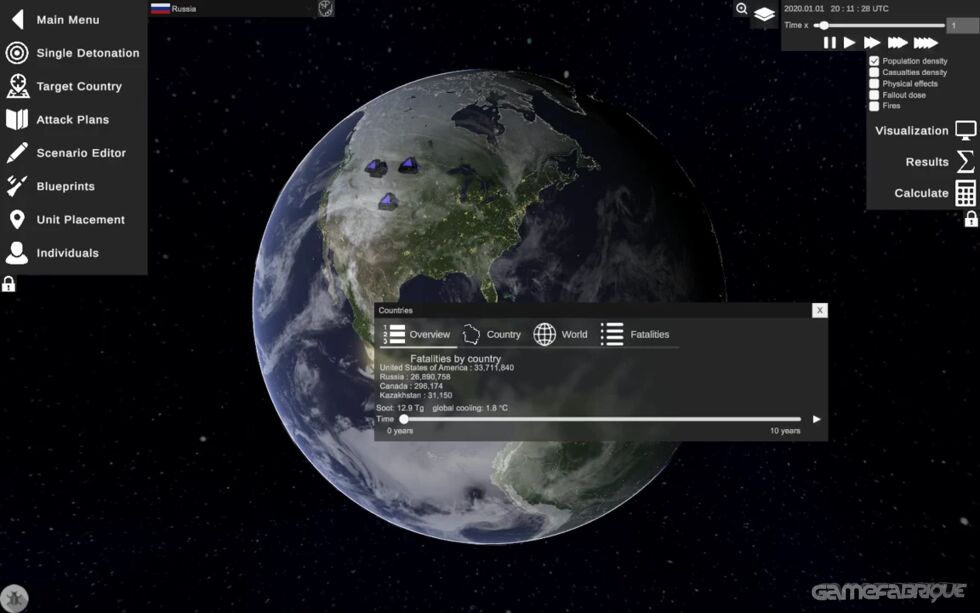Click Russia : 26,890,758 fatalities row
This screenshot has height=613, width=980.
pos(415,377)
